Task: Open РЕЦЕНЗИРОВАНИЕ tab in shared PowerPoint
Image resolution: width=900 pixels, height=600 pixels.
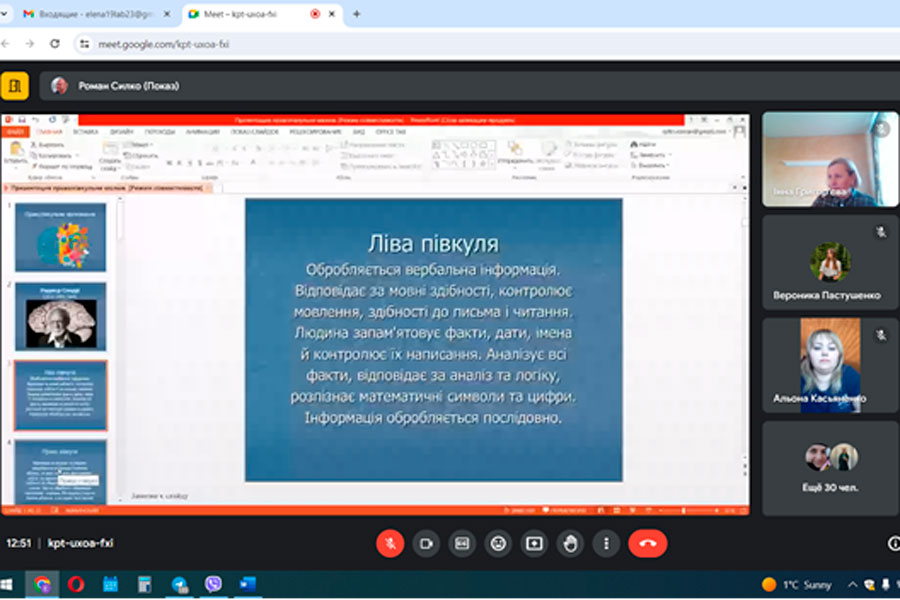Action: (315, 132)
